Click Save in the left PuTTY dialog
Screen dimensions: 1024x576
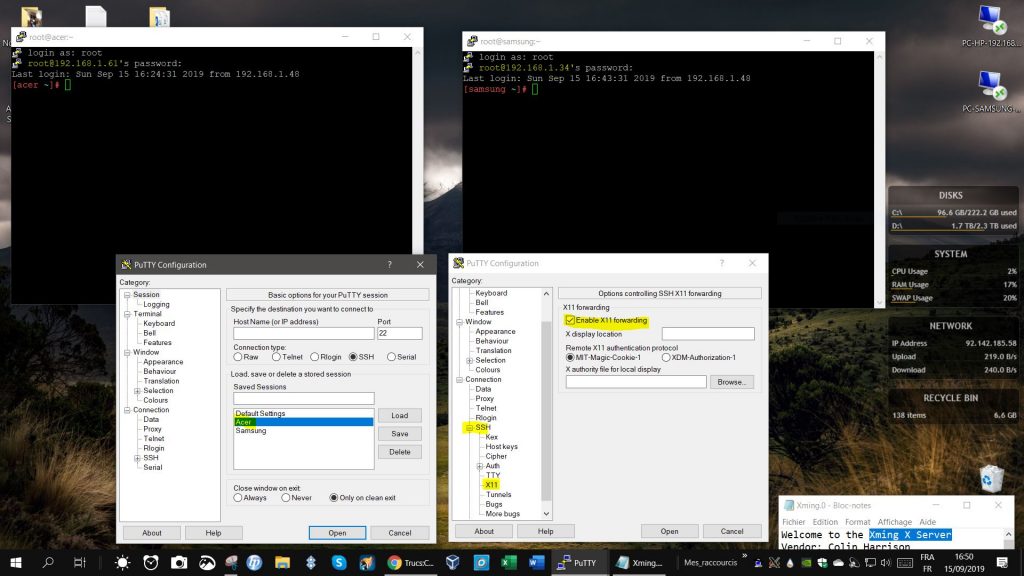tap(400, 434)
